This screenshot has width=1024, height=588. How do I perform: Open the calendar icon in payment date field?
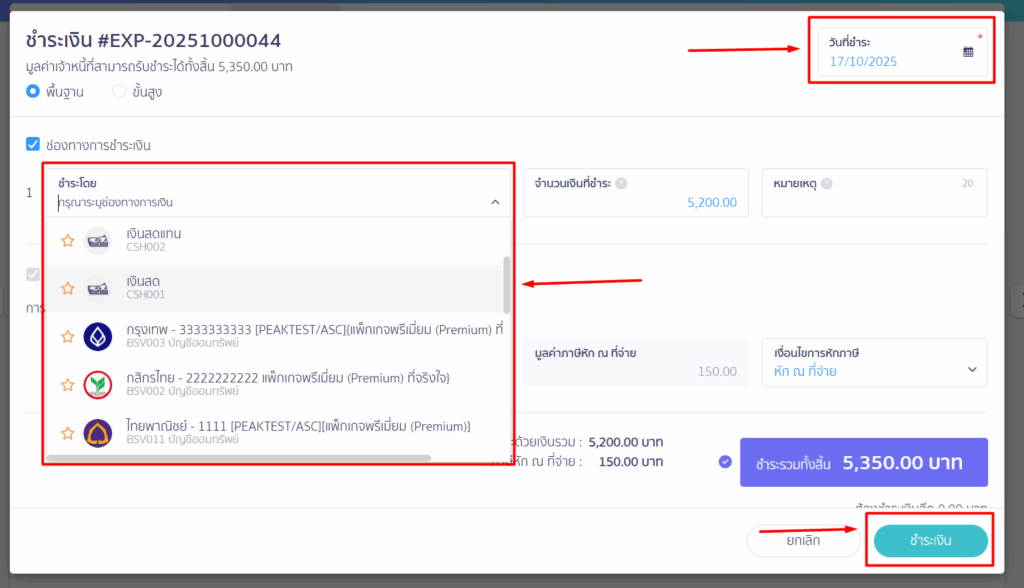pyautogui.click(x=968, y=52)
